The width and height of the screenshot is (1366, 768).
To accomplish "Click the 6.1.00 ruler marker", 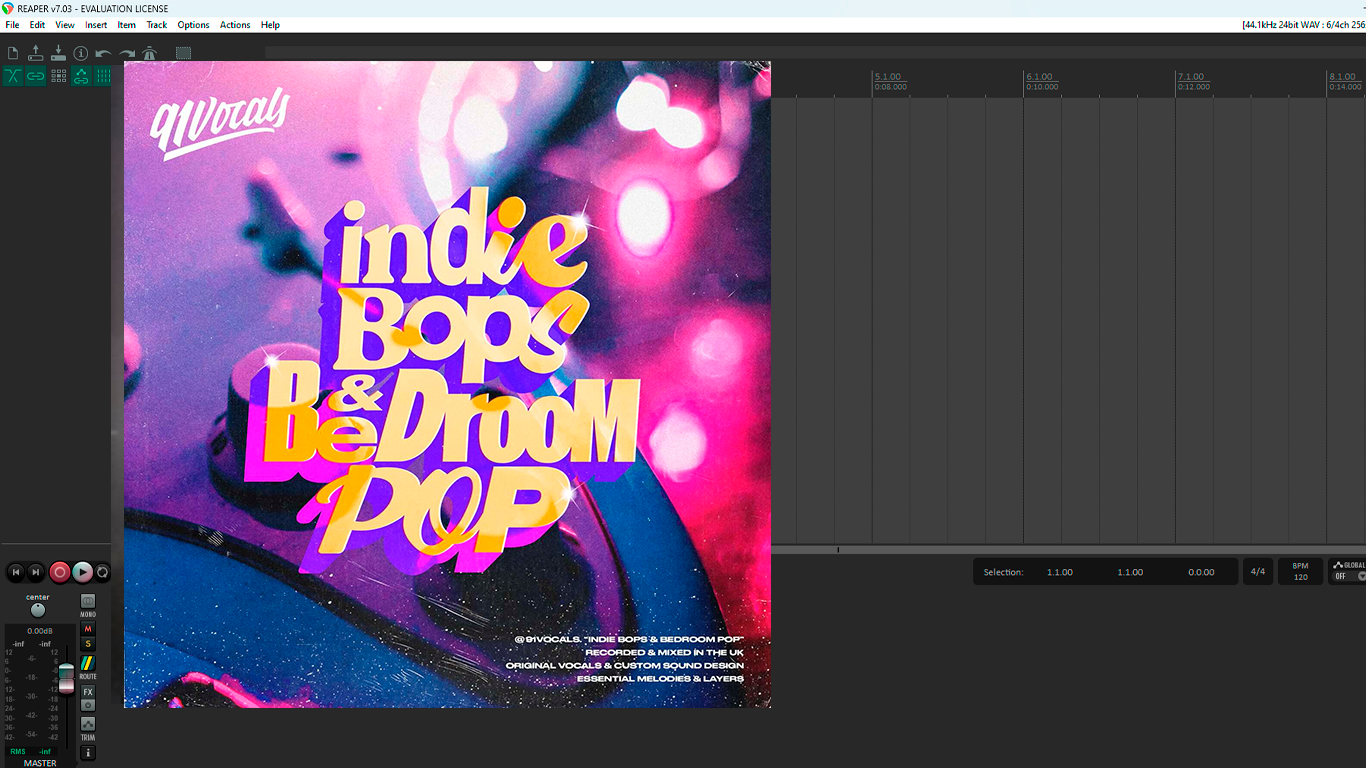I will coord(1040,77).
